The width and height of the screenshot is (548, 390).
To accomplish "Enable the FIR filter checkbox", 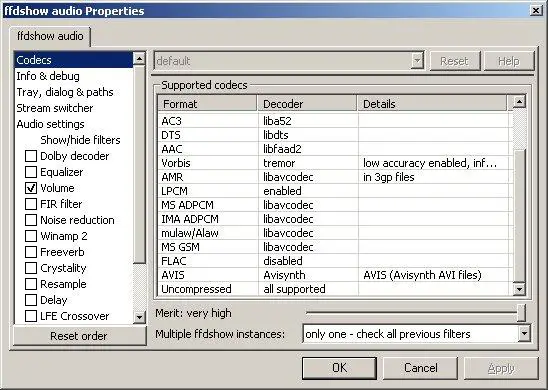I will (x=31, y=204).
